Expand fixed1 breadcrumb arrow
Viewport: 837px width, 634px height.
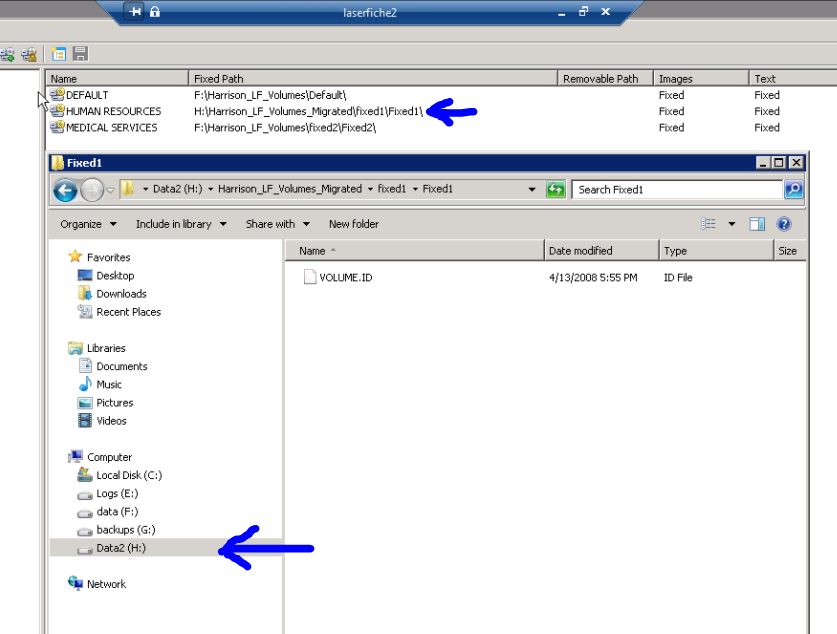415,189
